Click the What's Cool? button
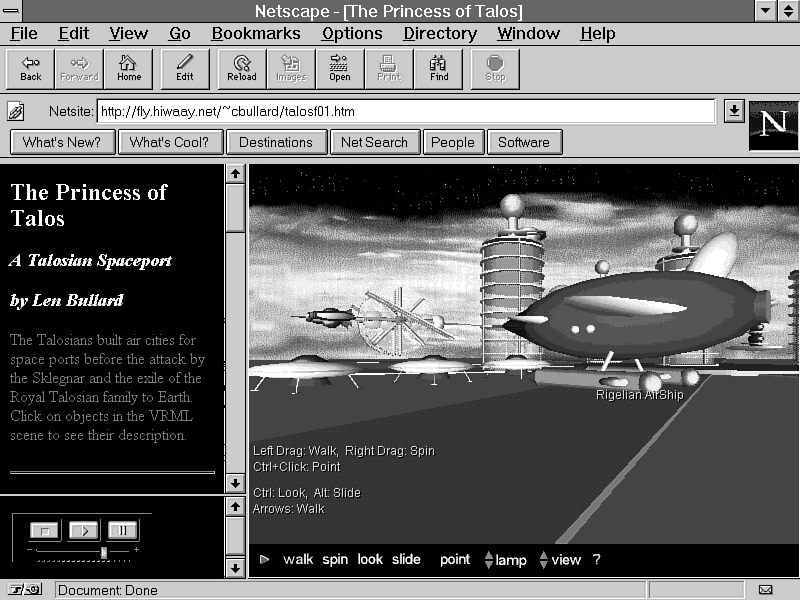This screenshot has height=600, width=800. 169,142
